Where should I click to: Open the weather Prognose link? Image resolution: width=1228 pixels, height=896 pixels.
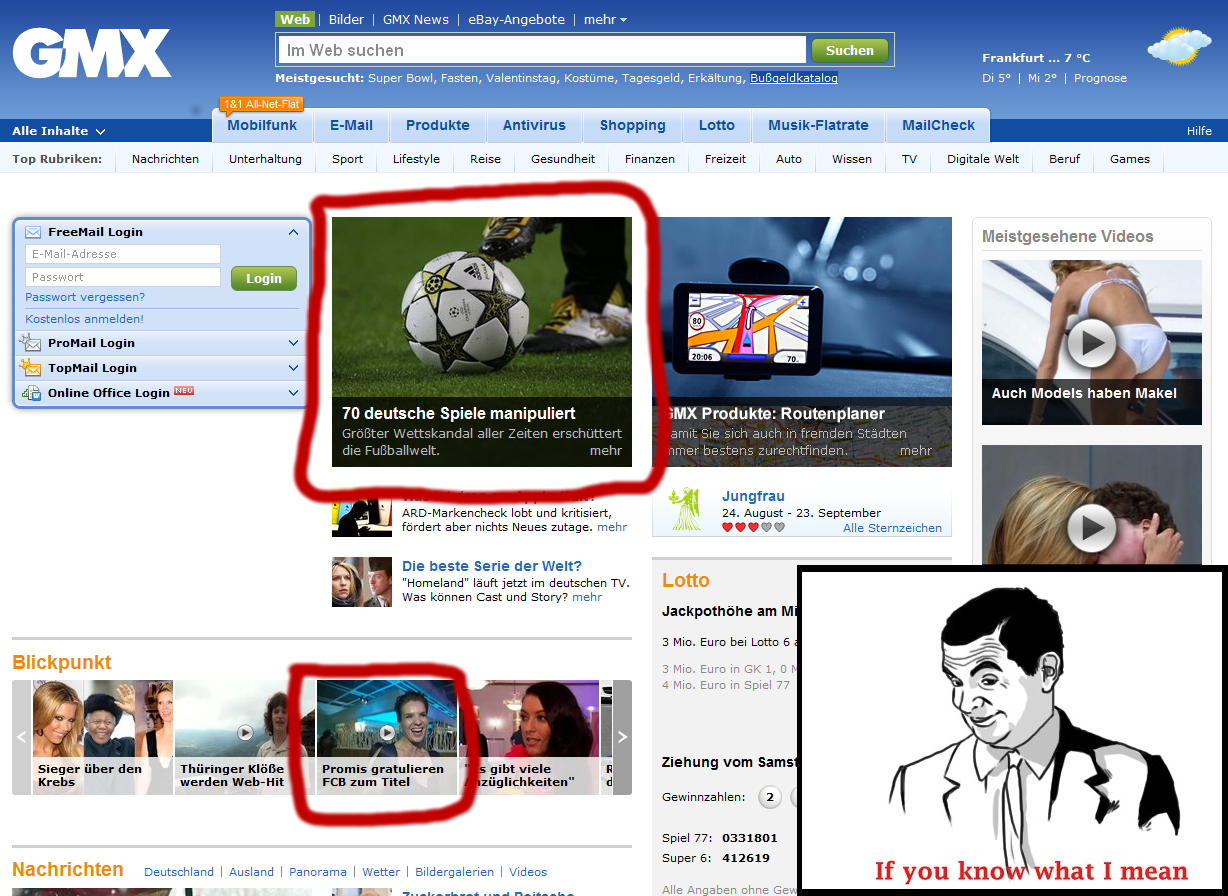[x=1100, y=78]
